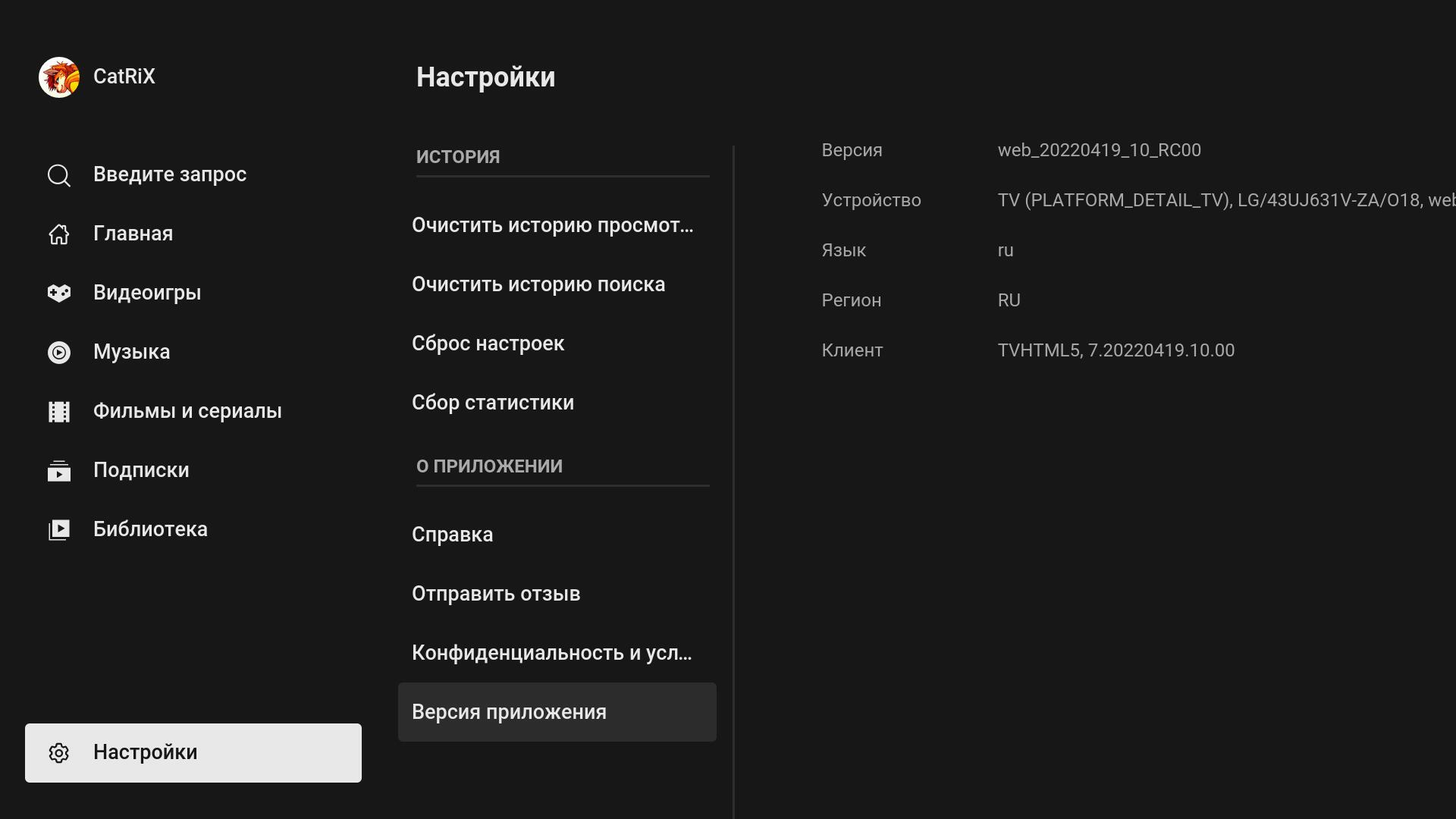Click the film strip icon
1456x819 pixels.
click(59, 412)
